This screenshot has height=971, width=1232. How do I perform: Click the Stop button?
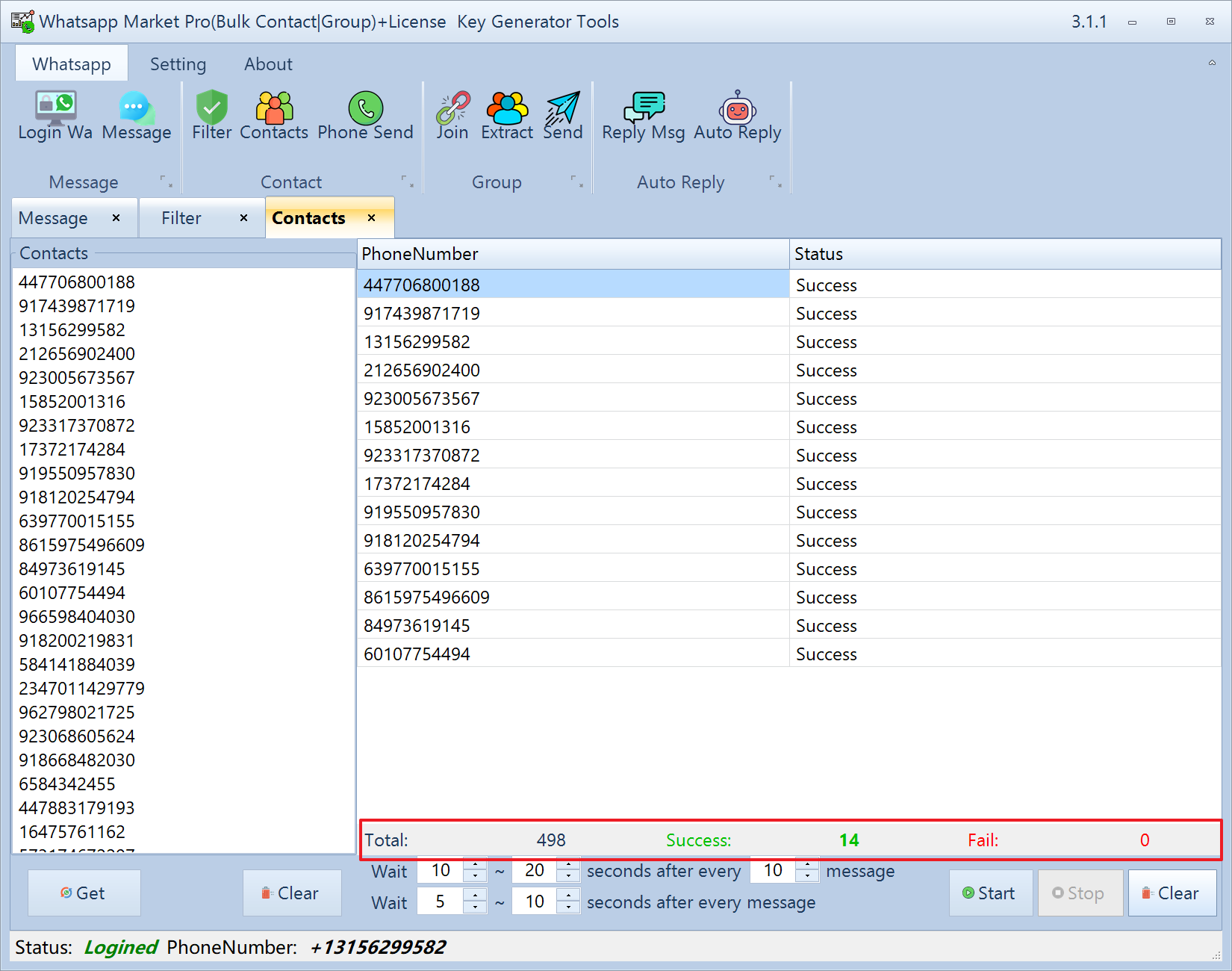coord(1080,893)
